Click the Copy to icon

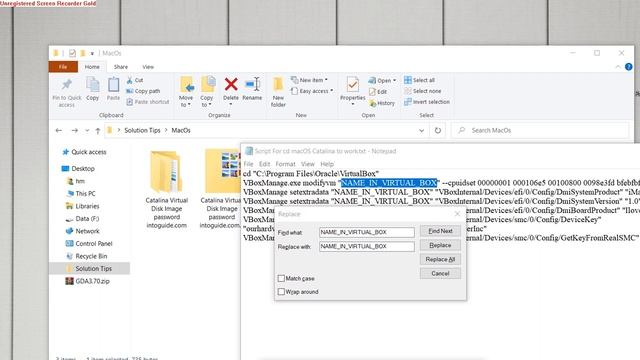click(x=207, y=85)
